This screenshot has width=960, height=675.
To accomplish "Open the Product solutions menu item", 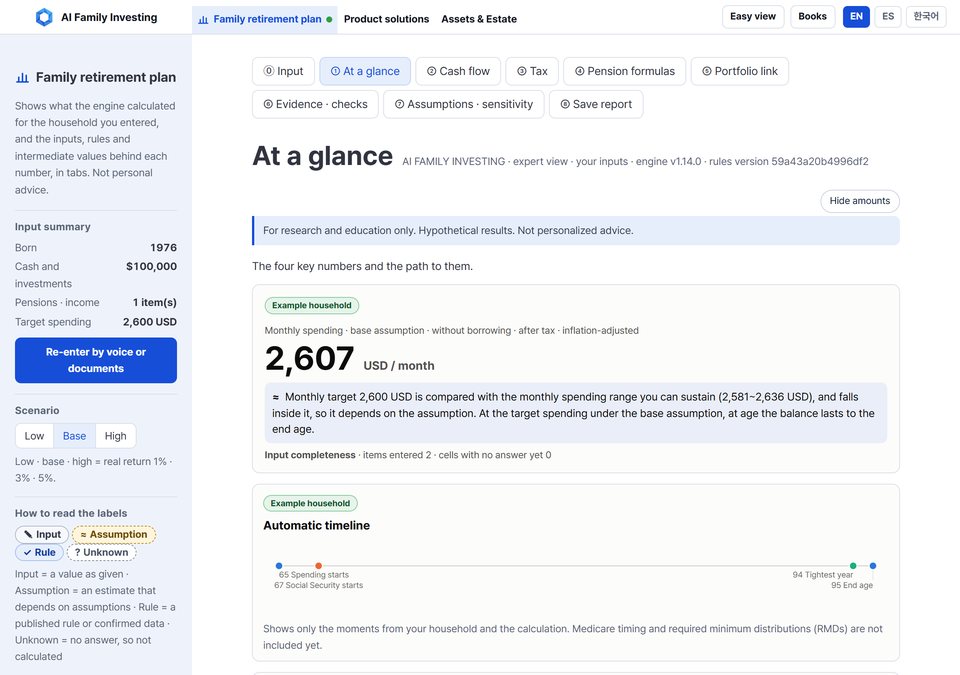I will [x=386, y=19].
